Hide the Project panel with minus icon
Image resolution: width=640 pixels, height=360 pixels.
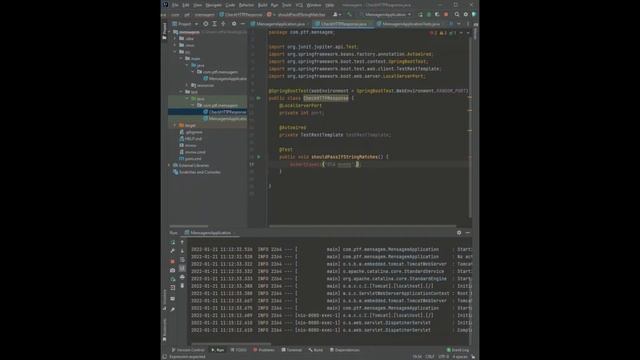pos(242,24)
